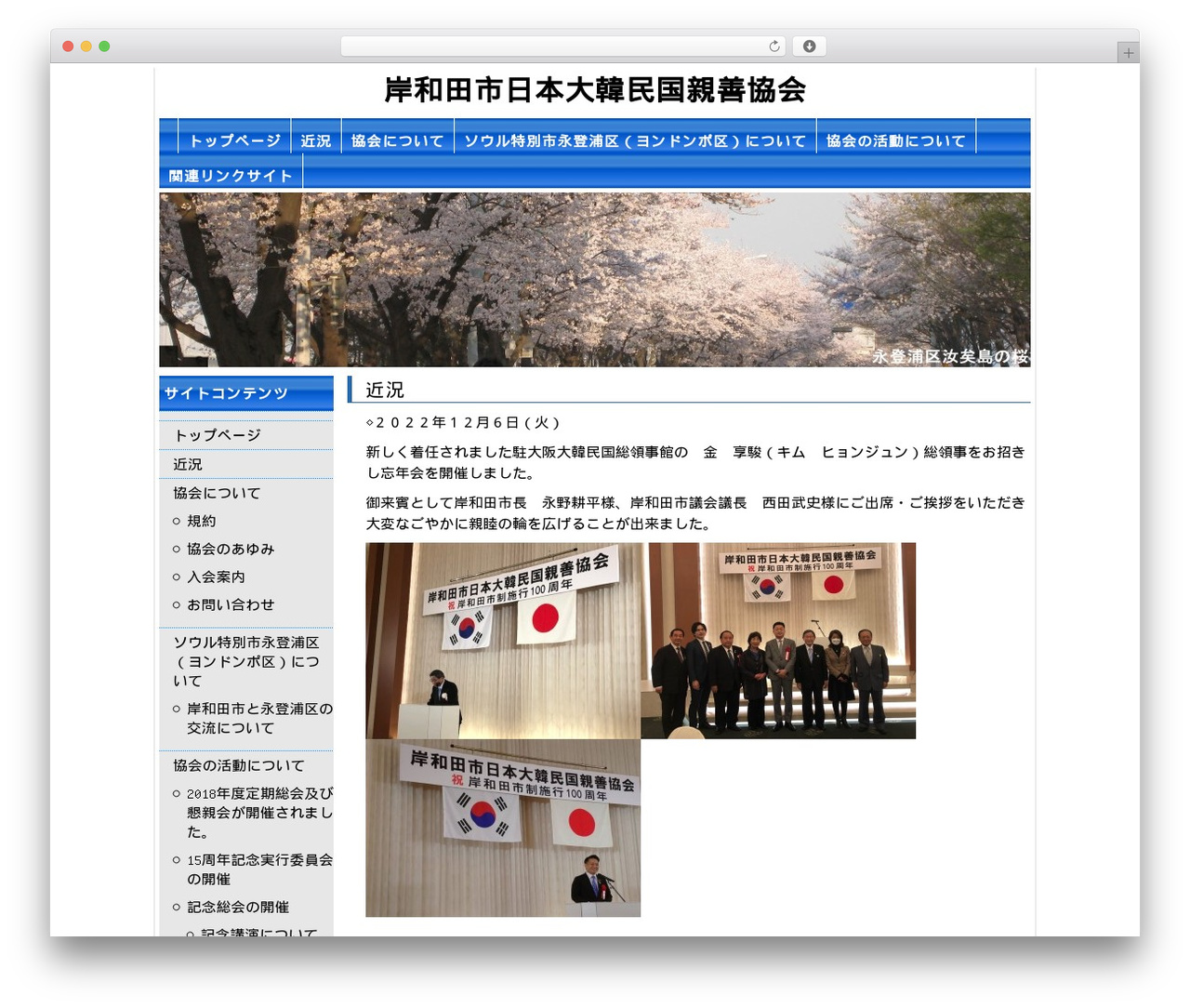Click the 近況 section heading
The width and height of the screenshot is (1190, 1008).
(x=385, y=390)
